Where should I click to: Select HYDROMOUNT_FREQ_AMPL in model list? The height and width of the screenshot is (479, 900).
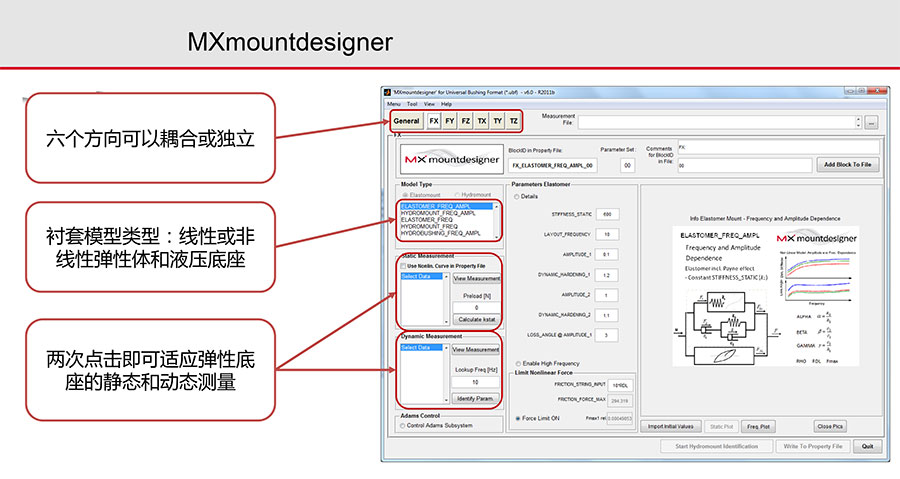[446, 213]
